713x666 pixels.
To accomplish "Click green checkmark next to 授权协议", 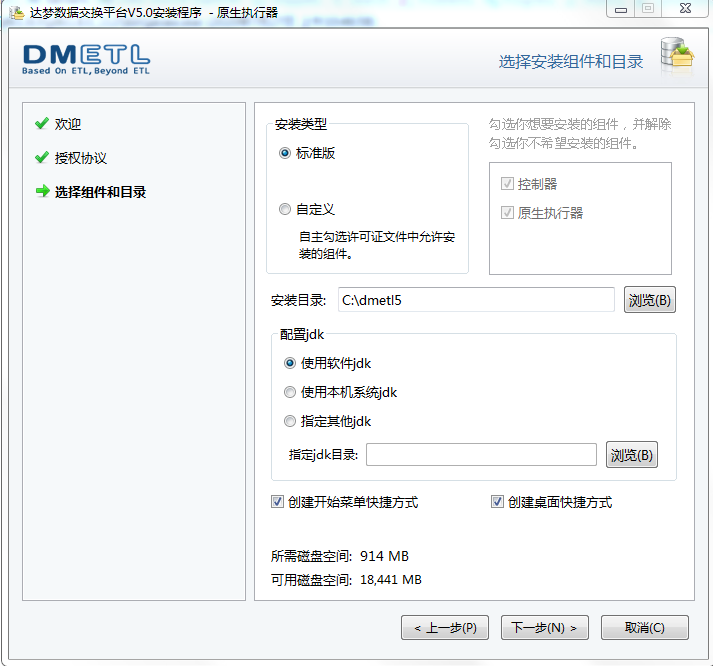I will tap(42, 157).
